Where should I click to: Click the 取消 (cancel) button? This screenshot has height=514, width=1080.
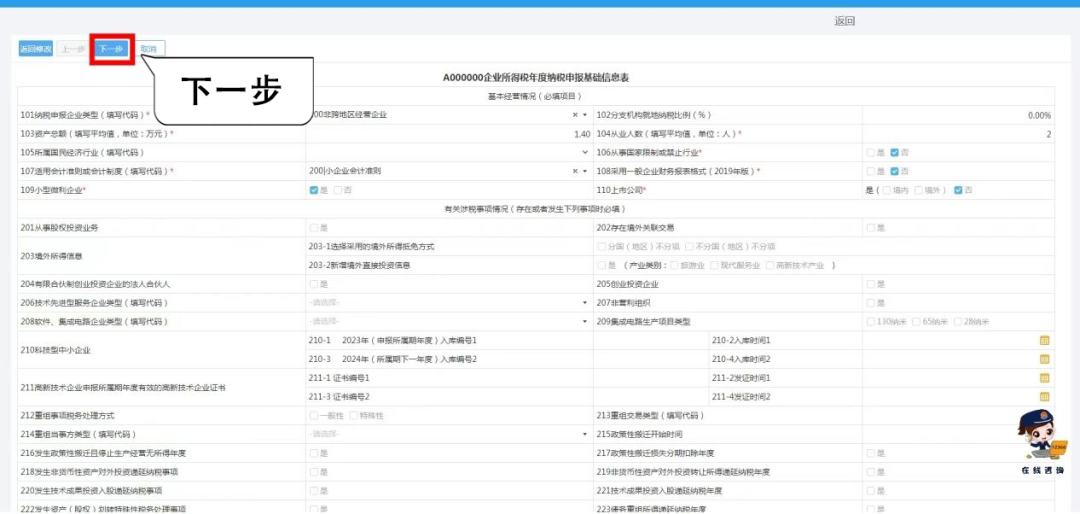tap(149, 49)
